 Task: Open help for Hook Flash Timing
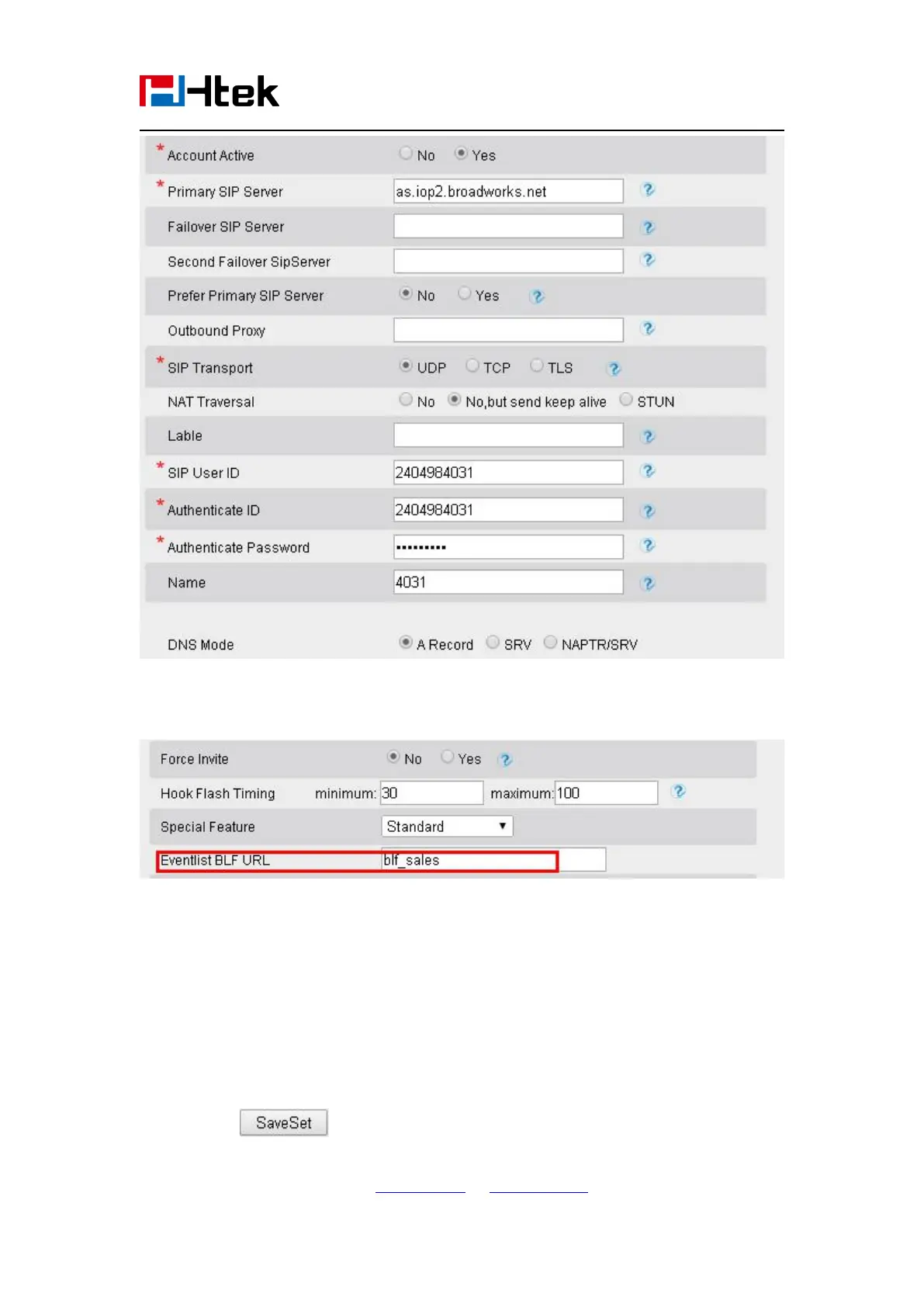pos(678,792)
